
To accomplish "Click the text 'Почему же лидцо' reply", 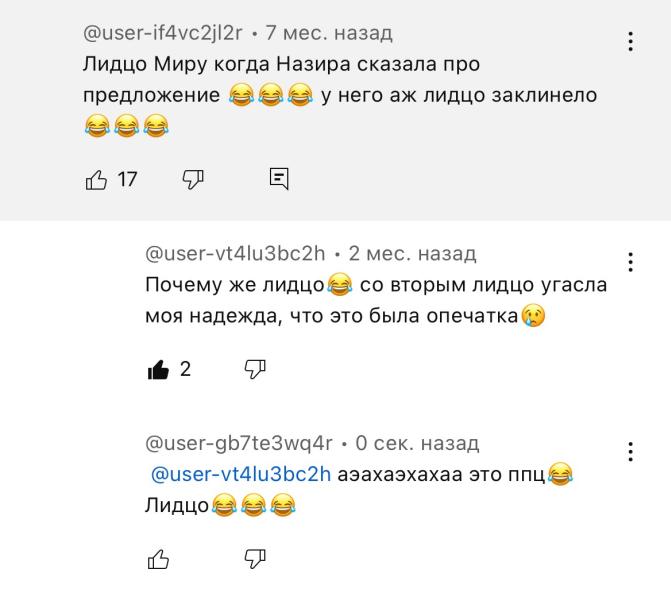I will tap(235, 285).
